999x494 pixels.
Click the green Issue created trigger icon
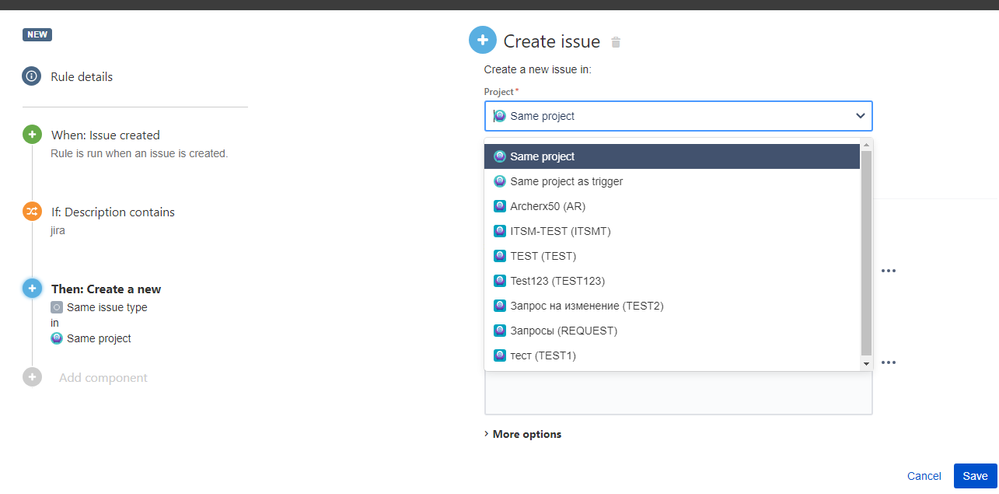coord(32,134)
